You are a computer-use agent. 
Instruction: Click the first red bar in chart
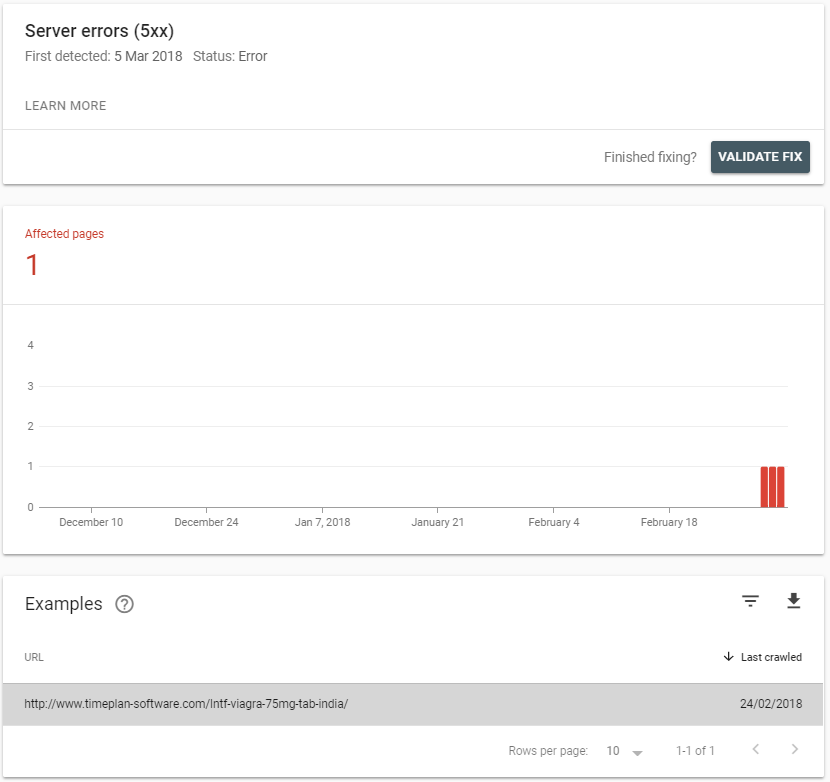click(764, 487)
